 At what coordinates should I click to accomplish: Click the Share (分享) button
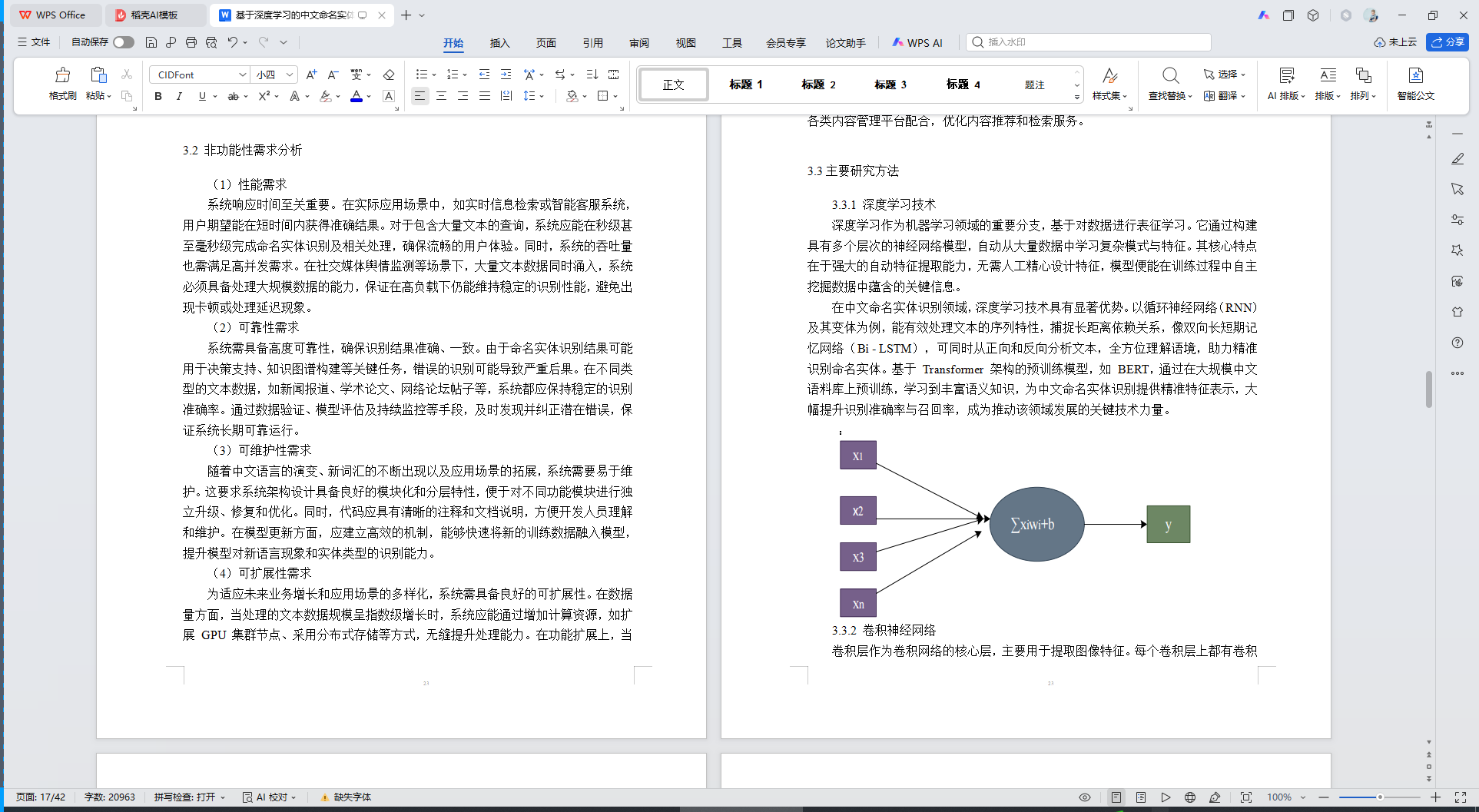point(1447,42)
